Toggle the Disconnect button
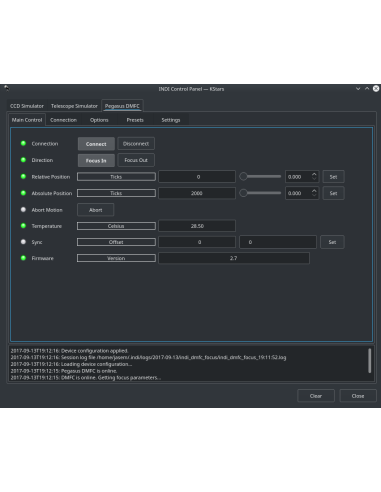The height and width of the screenshot is (492, 381). click(136, 144)
